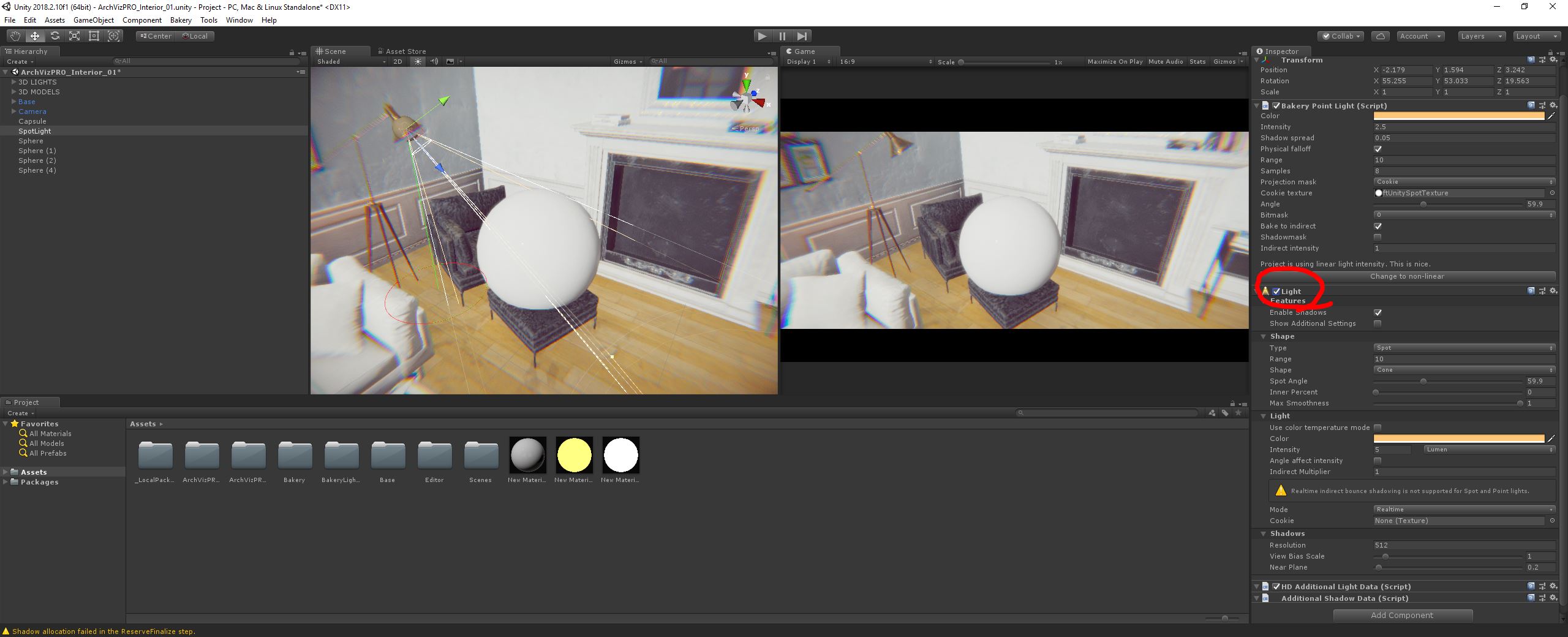Click the Add Component button
1568x637 pixels.
(x=1403, y=615)
